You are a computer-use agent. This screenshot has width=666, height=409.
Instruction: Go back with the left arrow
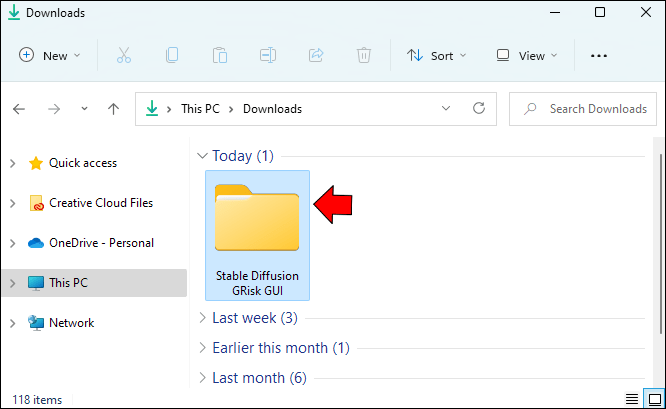(x=19, y=109)
